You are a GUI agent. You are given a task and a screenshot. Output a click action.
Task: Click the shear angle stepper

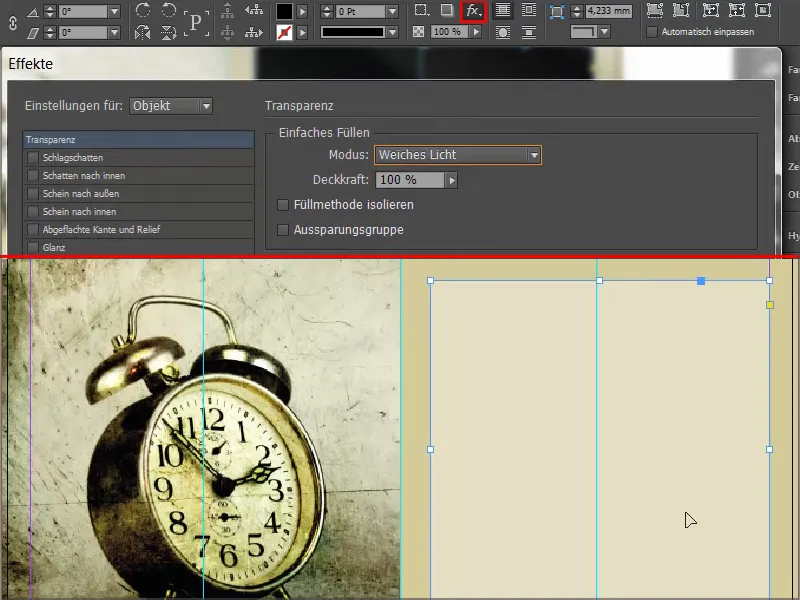(x=49, y=33)
